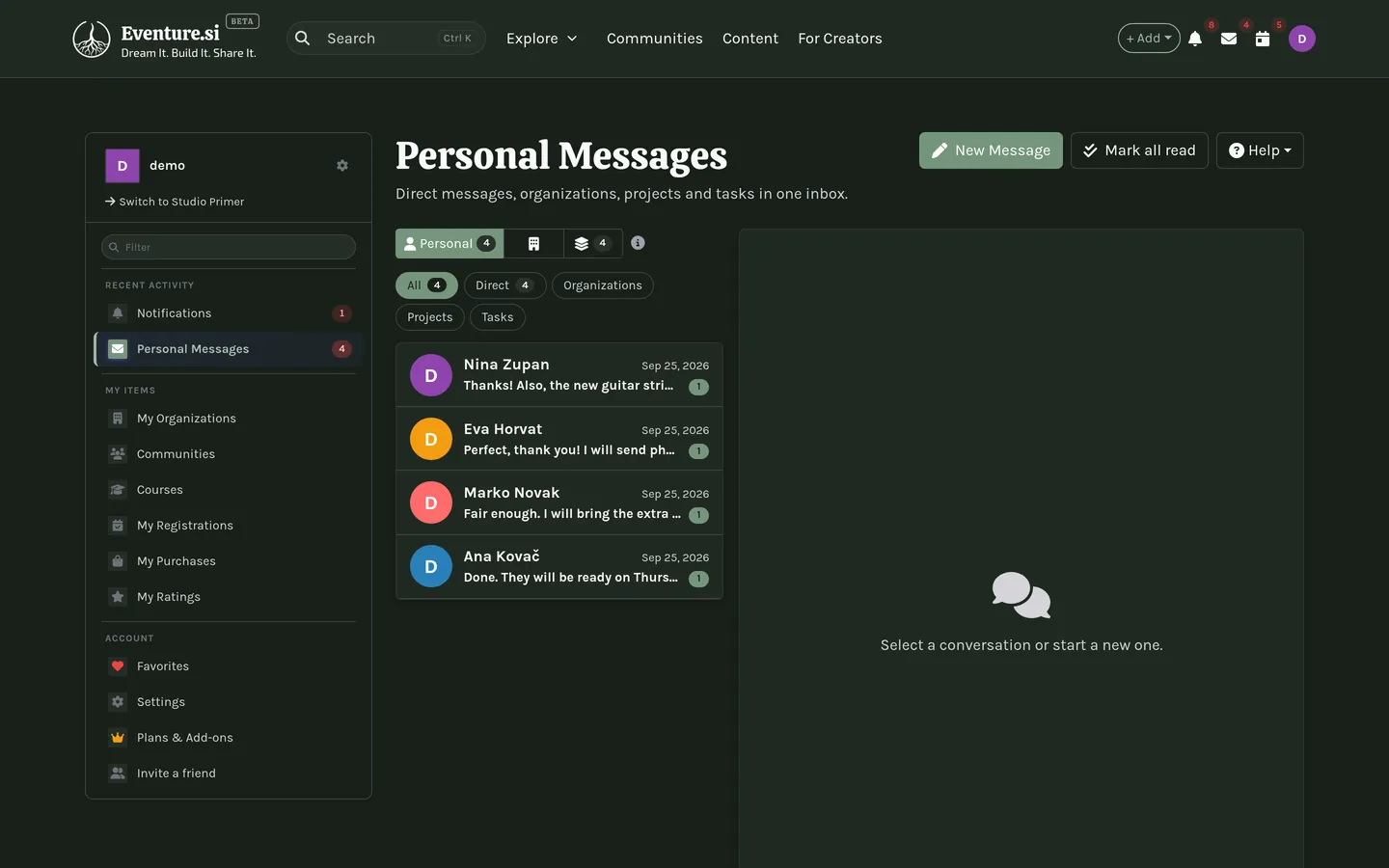Open Courses in the sidebar
This screenshot has width=1389, height=868.
pyautogui.click(x=229, y=490)
